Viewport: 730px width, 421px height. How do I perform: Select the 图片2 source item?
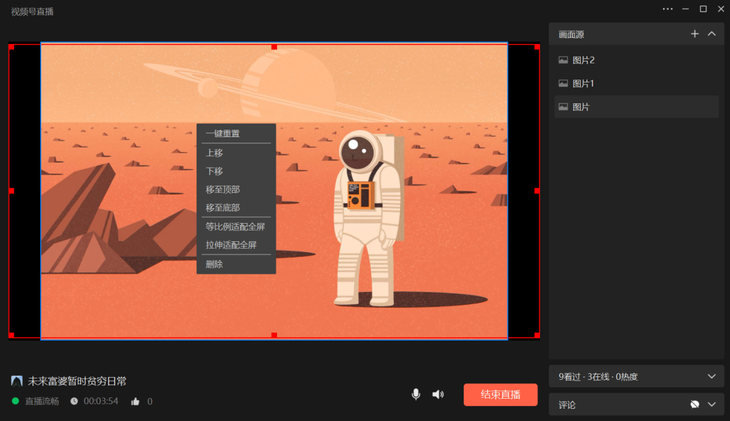(636, 60)
